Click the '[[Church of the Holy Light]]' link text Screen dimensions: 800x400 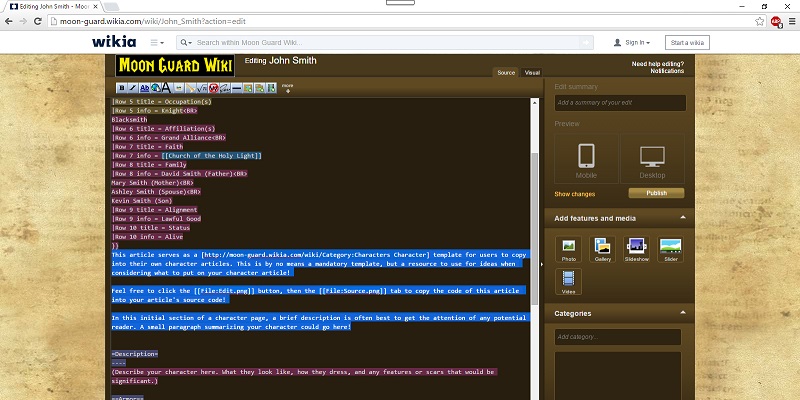click(211, 156)
